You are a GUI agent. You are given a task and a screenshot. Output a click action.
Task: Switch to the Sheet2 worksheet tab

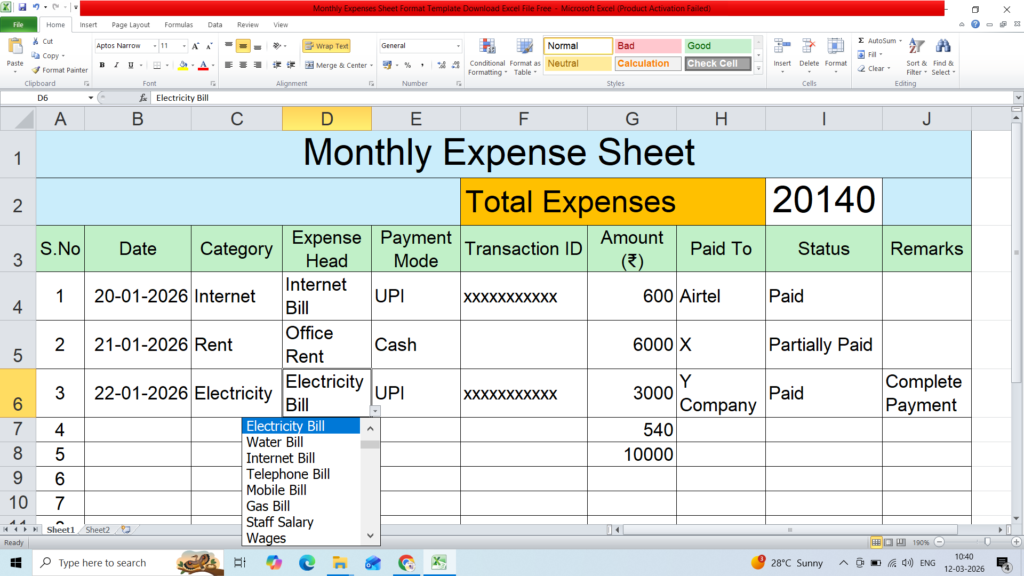click(x=97, y=530)
